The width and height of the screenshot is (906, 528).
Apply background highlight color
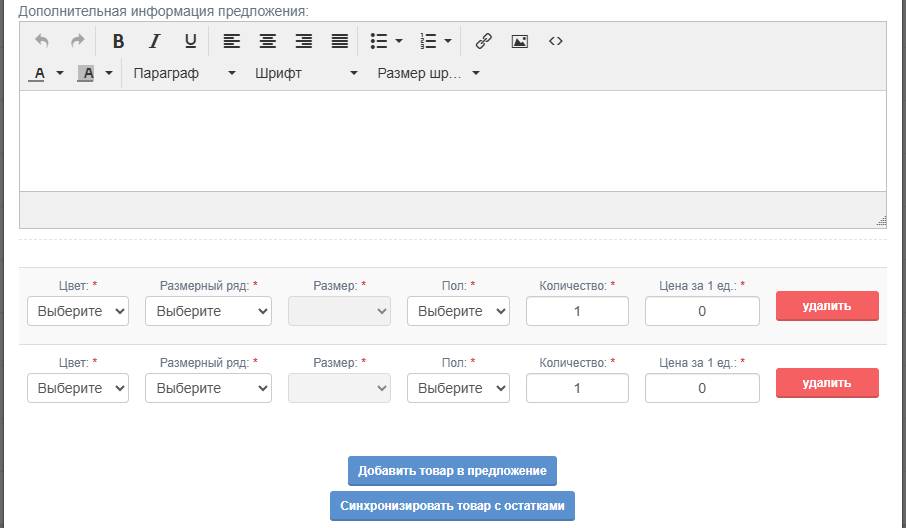(x=86, y=73)
